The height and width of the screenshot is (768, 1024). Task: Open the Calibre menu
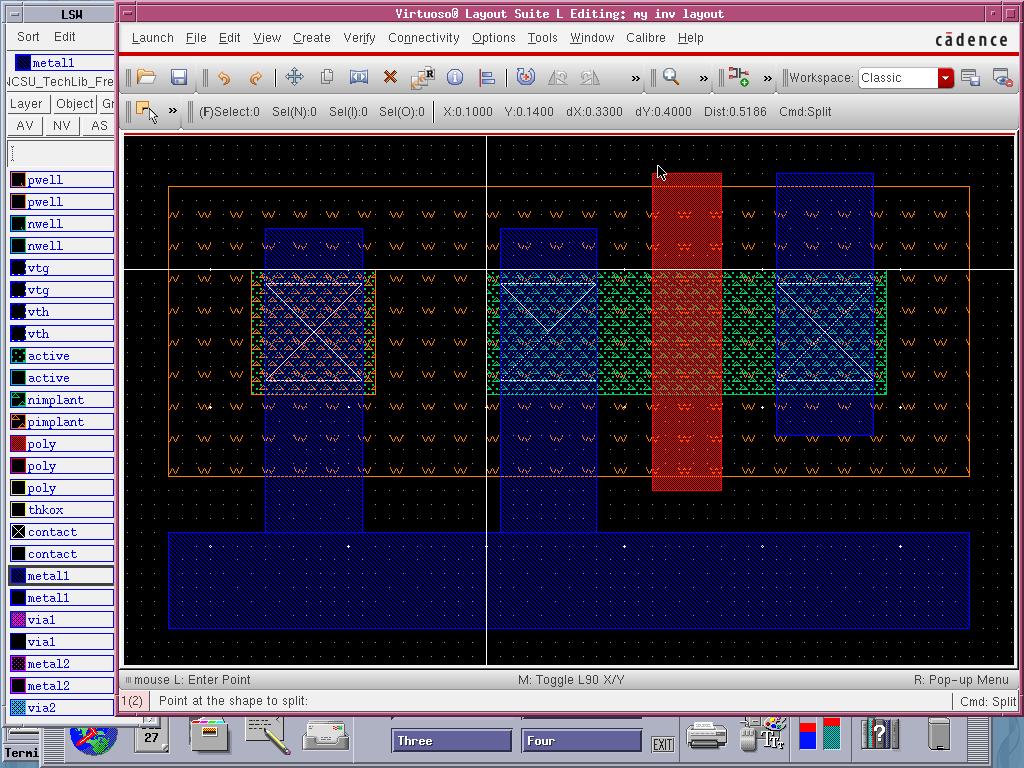coord(646,38)
